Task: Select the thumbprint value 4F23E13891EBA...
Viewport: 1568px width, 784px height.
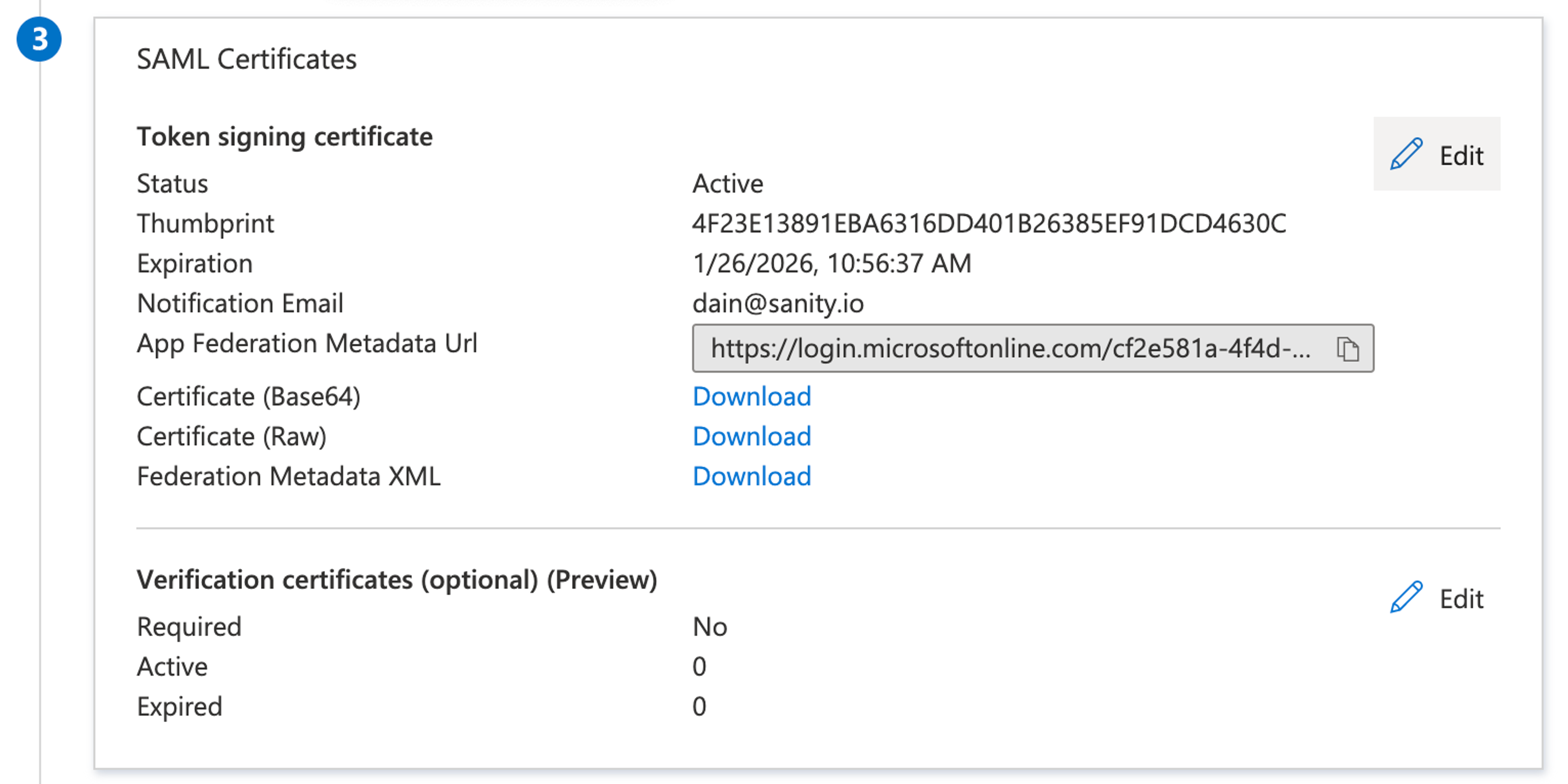Action: [989, 223]
